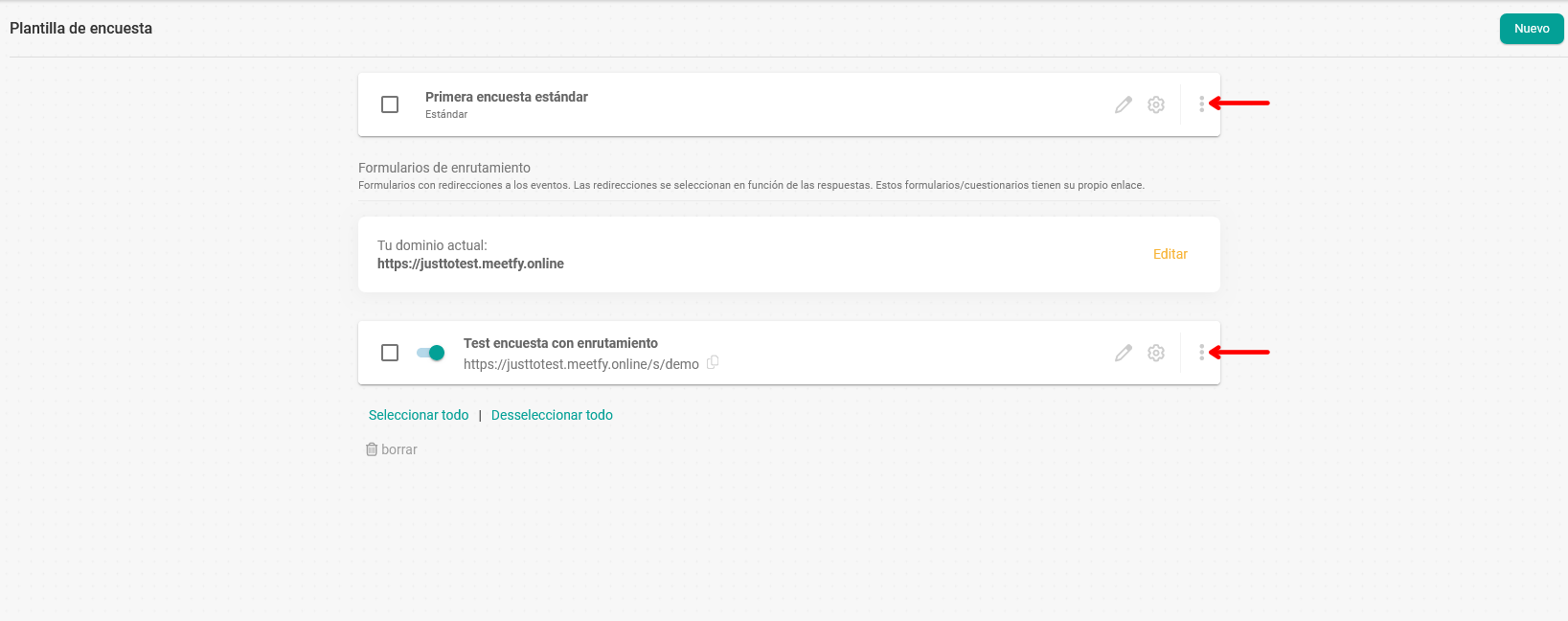Click the Primera encuesta estándar title
Screen dimensions: 1568x621
[507, 97]
